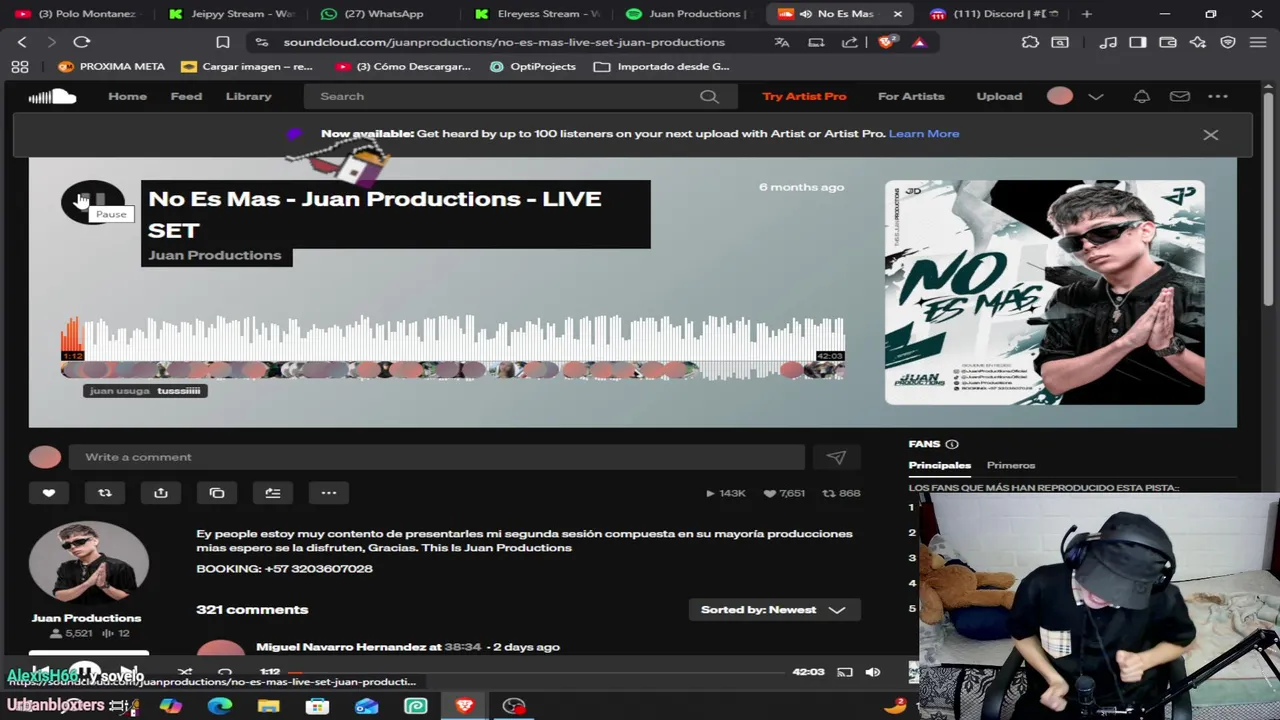Toggle shuffle in the bottom player
The height and width of the screenshot is (720, 1280).
pyautogui.click(x=184, y=672)
